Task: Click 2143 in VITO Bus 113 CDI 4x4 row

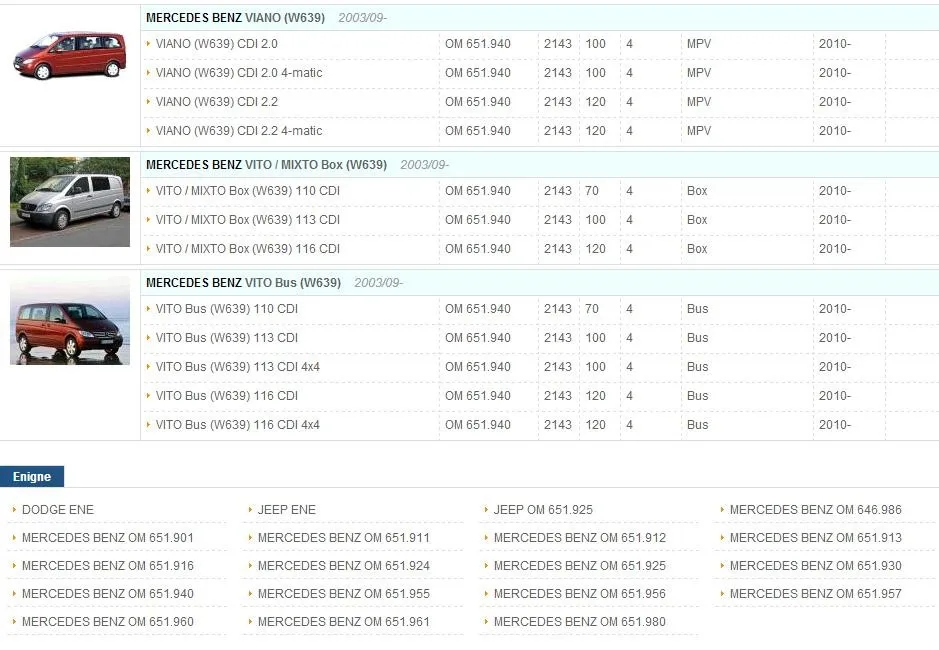Action: (558, 367)
